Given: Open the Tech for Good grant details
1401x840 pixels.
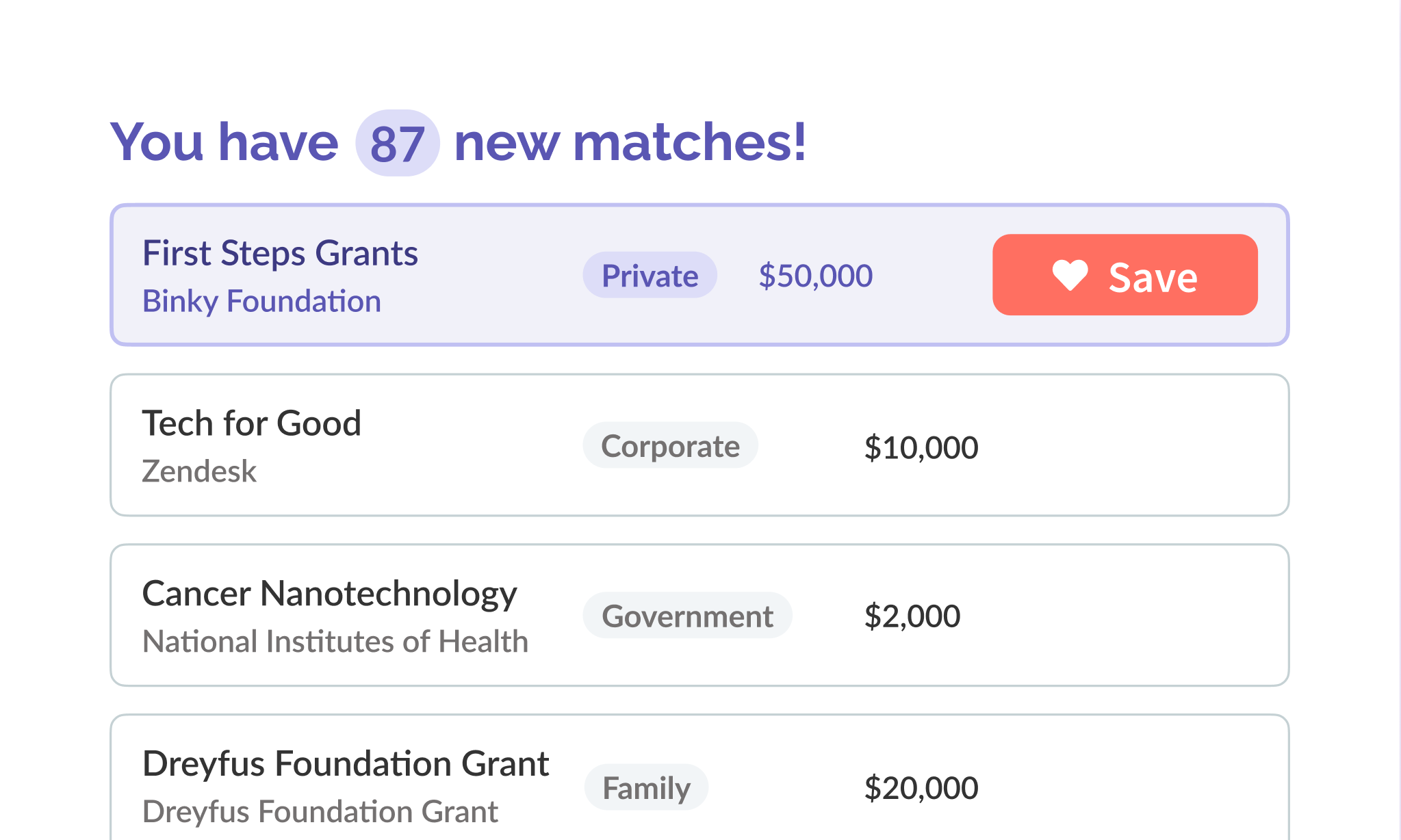Looking at the screenshot, I should [252, 423].
